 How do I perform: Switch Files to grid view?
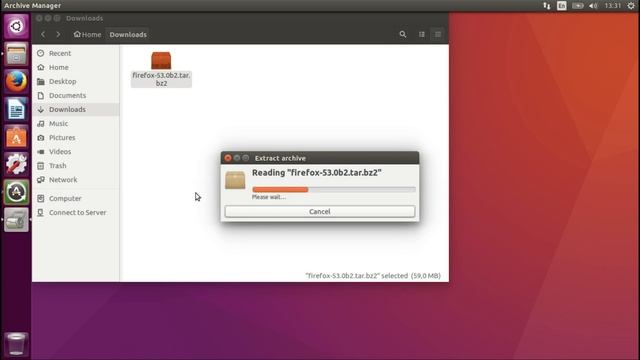(x=422, y=34)
